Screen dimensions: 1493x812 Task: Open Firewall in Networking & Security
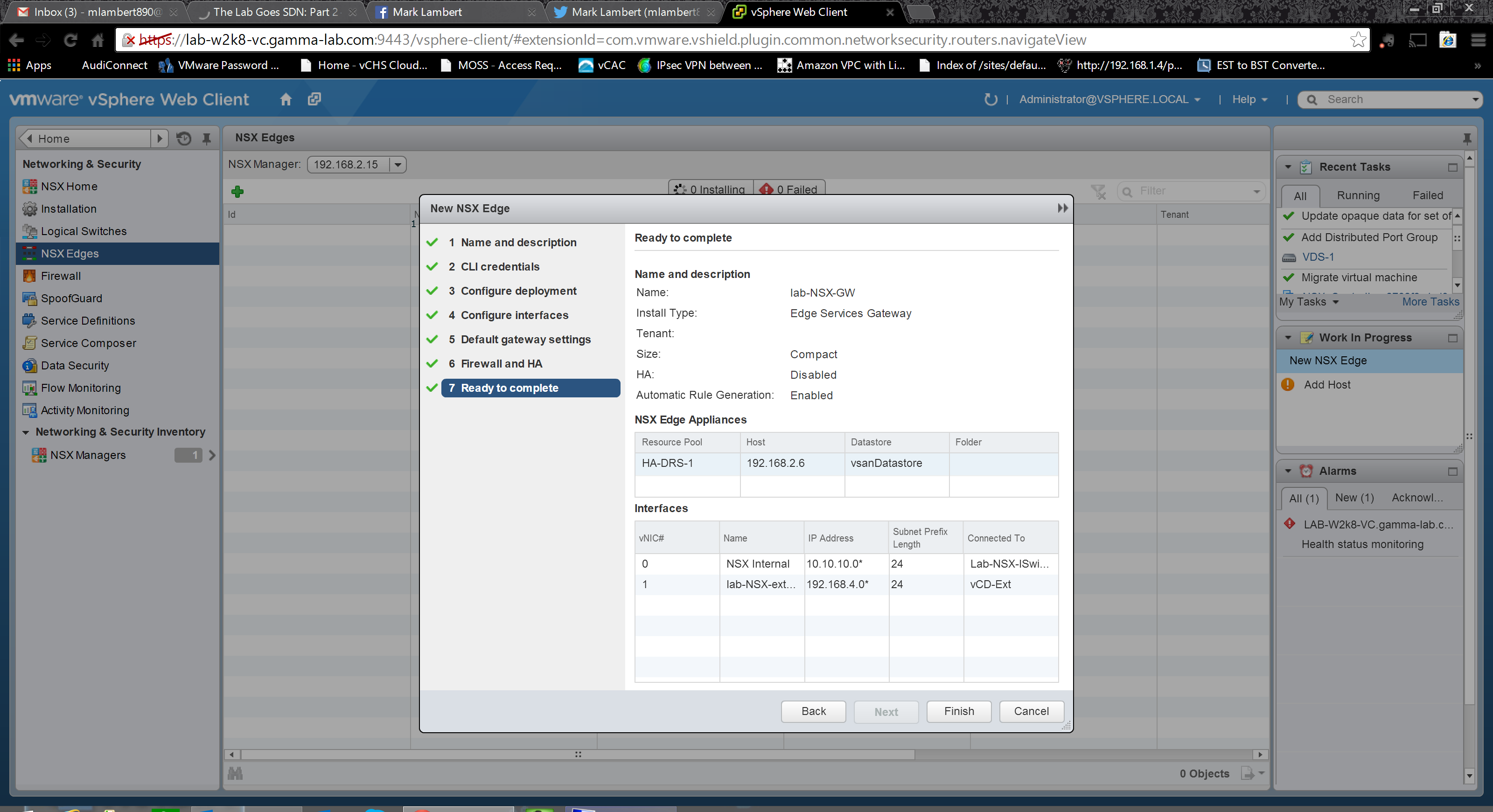click(60, 276)
